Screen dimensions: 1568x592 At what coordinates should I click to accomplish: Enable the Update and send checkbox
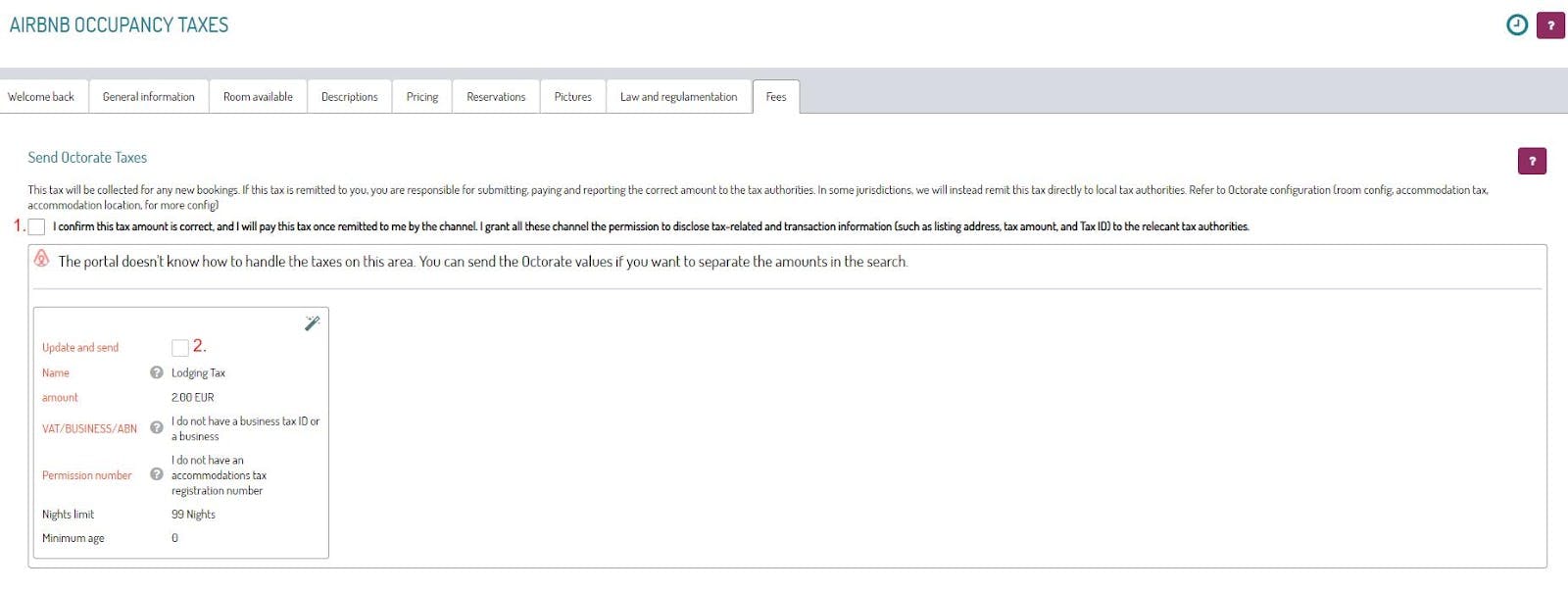[180, 347]
